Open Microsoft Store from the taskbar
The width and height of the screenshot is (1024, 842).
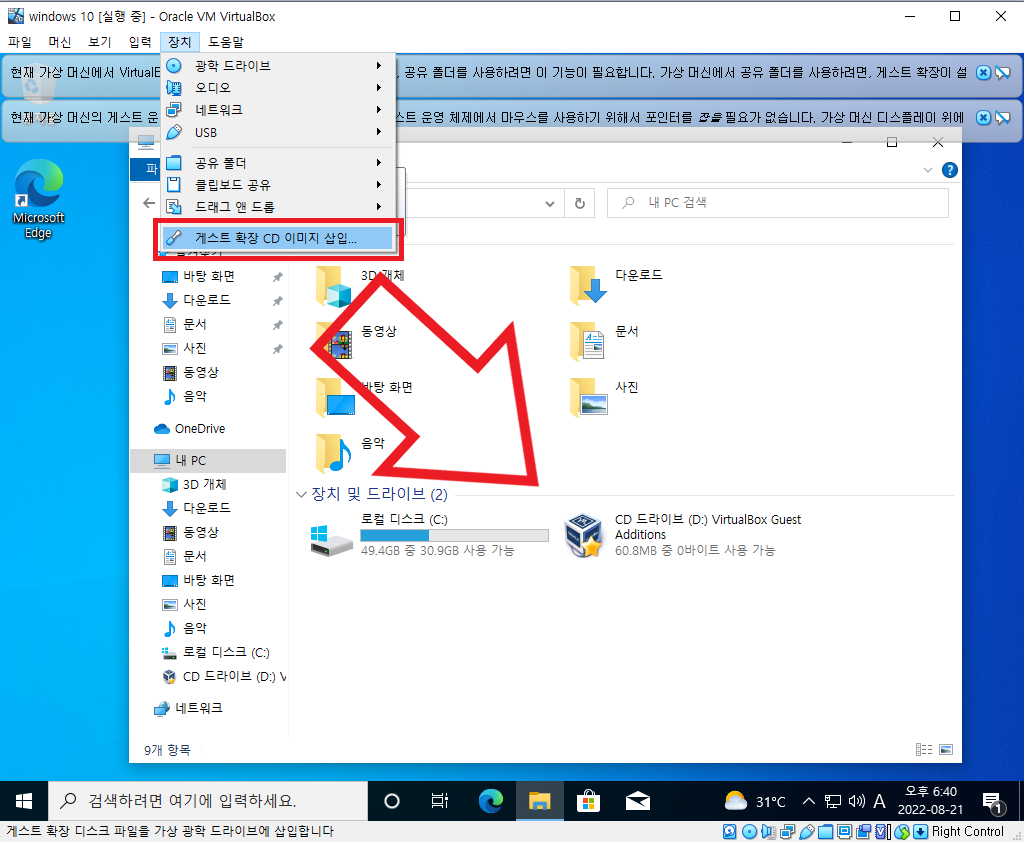tap(588, 801)
